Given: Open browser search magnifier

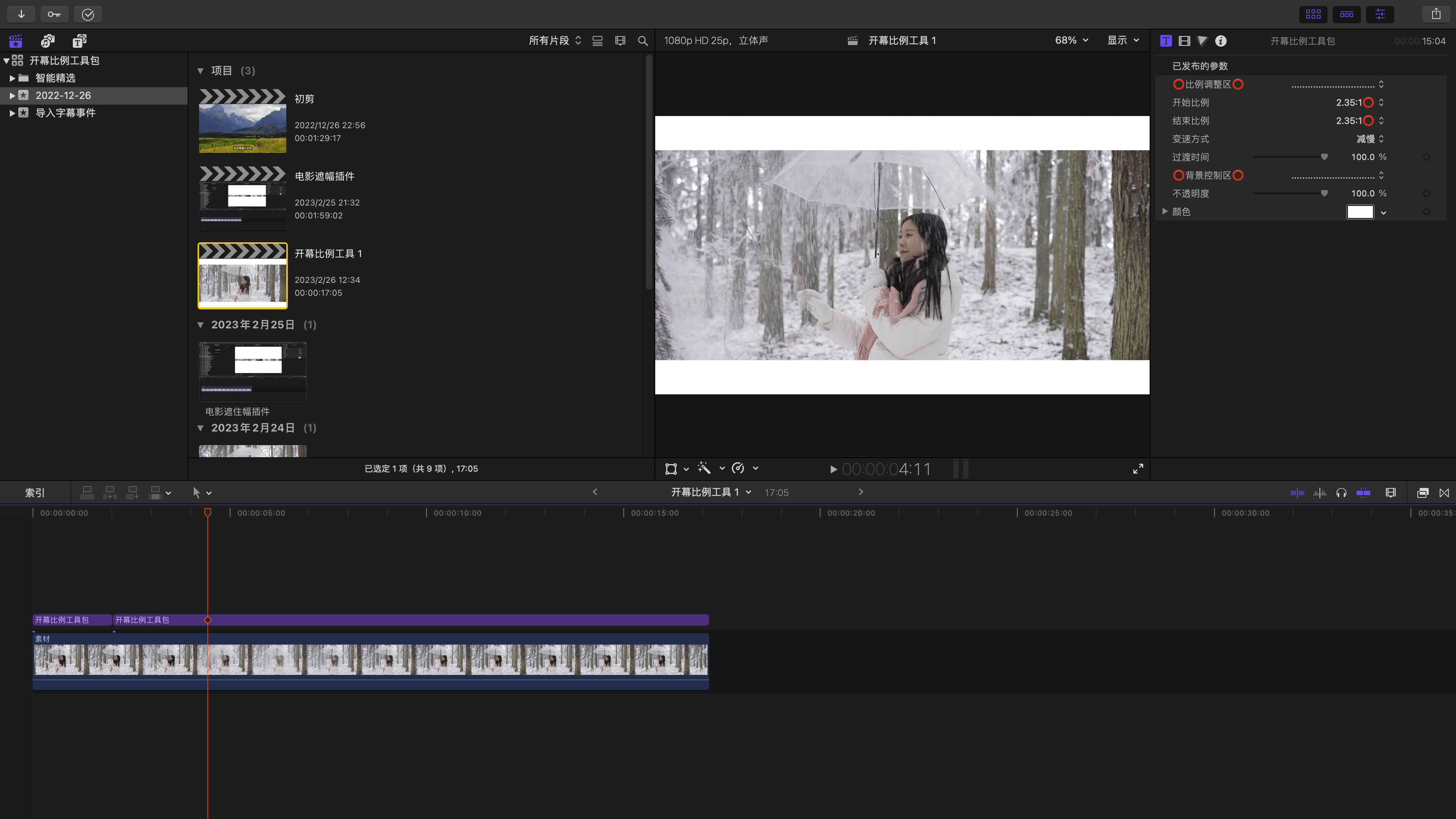Looking at the screenshot, I should tap(643, 41).
